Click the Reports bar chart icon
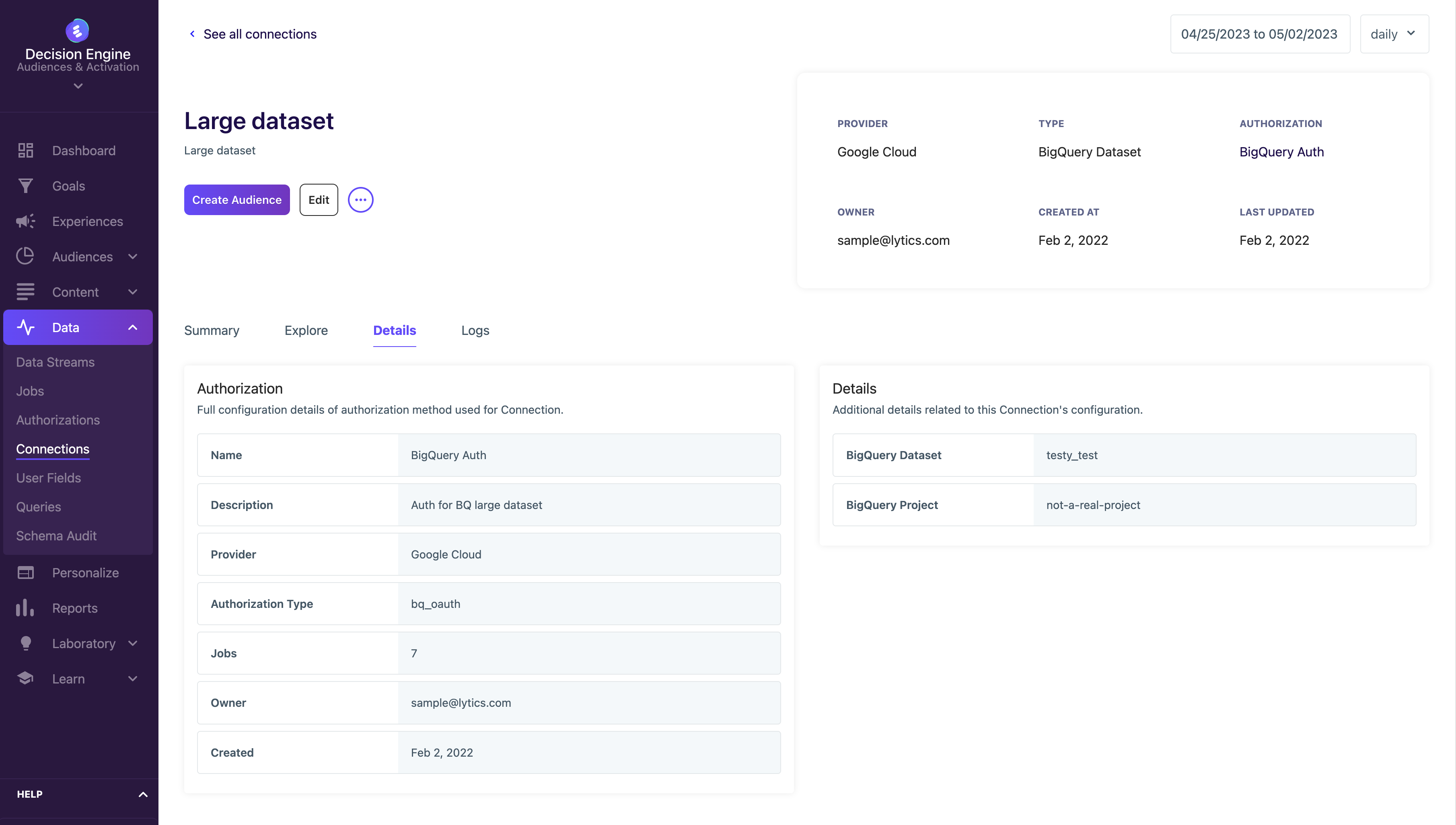The image size is (1456, 825). pos(25,608)
